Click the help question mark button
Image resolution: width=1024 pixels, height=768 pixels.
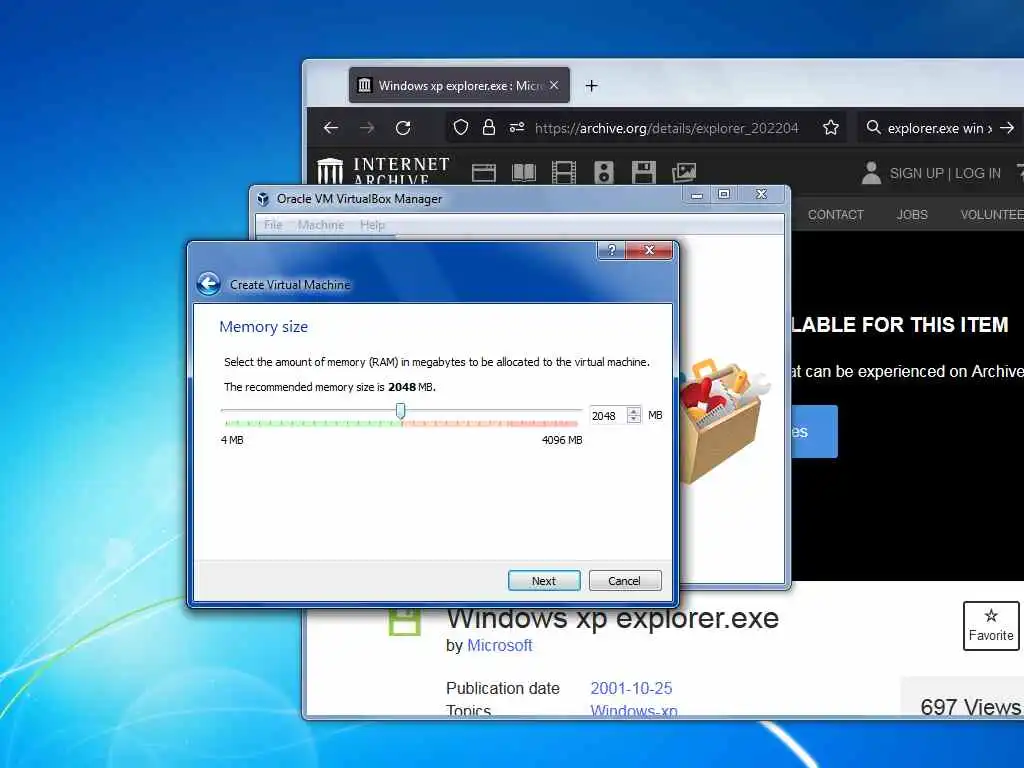point(611,250)
